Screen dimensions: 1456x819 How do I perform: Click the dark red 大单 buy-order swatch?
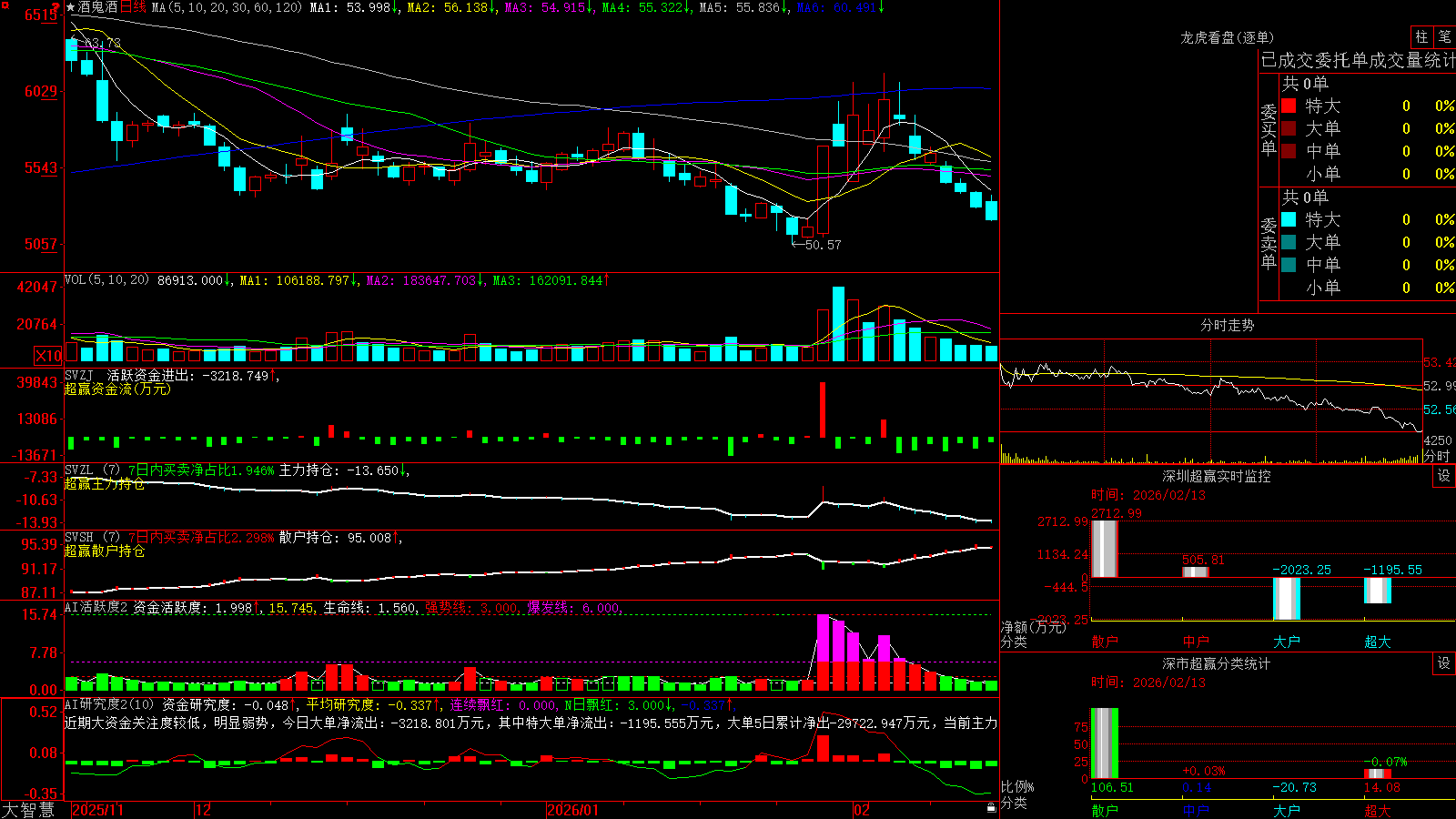tap(1289, 128)
